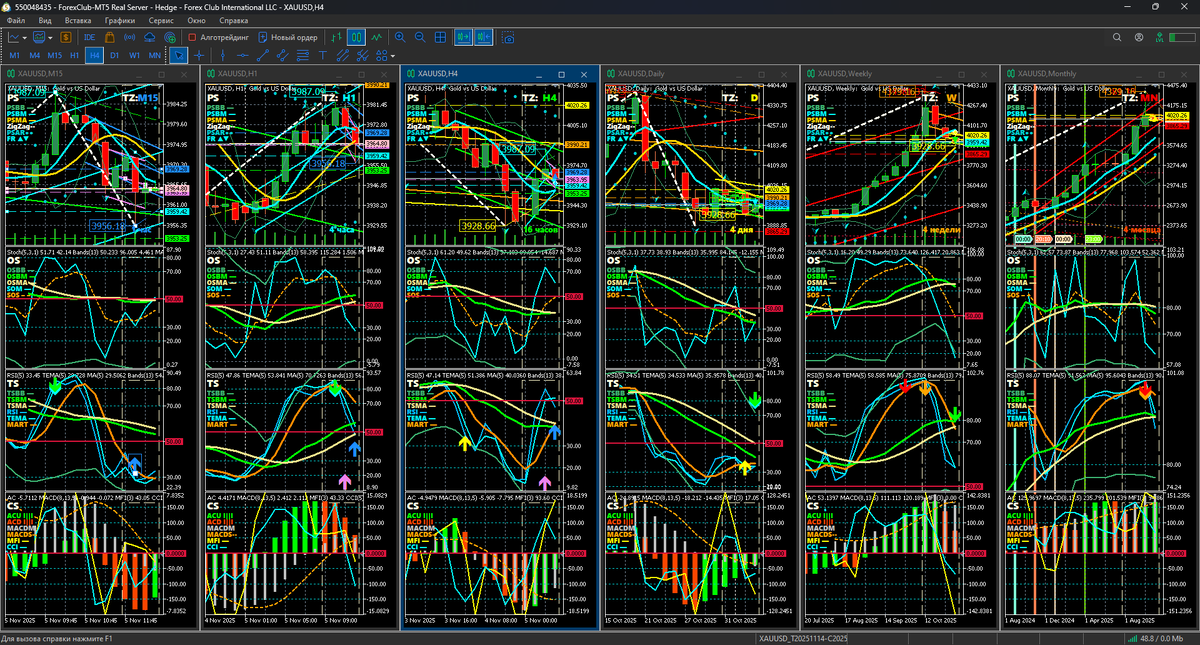The width and height of the screenshot is (1200, 645).
Task: Select the H4 timeframe button
Action: 95,55
